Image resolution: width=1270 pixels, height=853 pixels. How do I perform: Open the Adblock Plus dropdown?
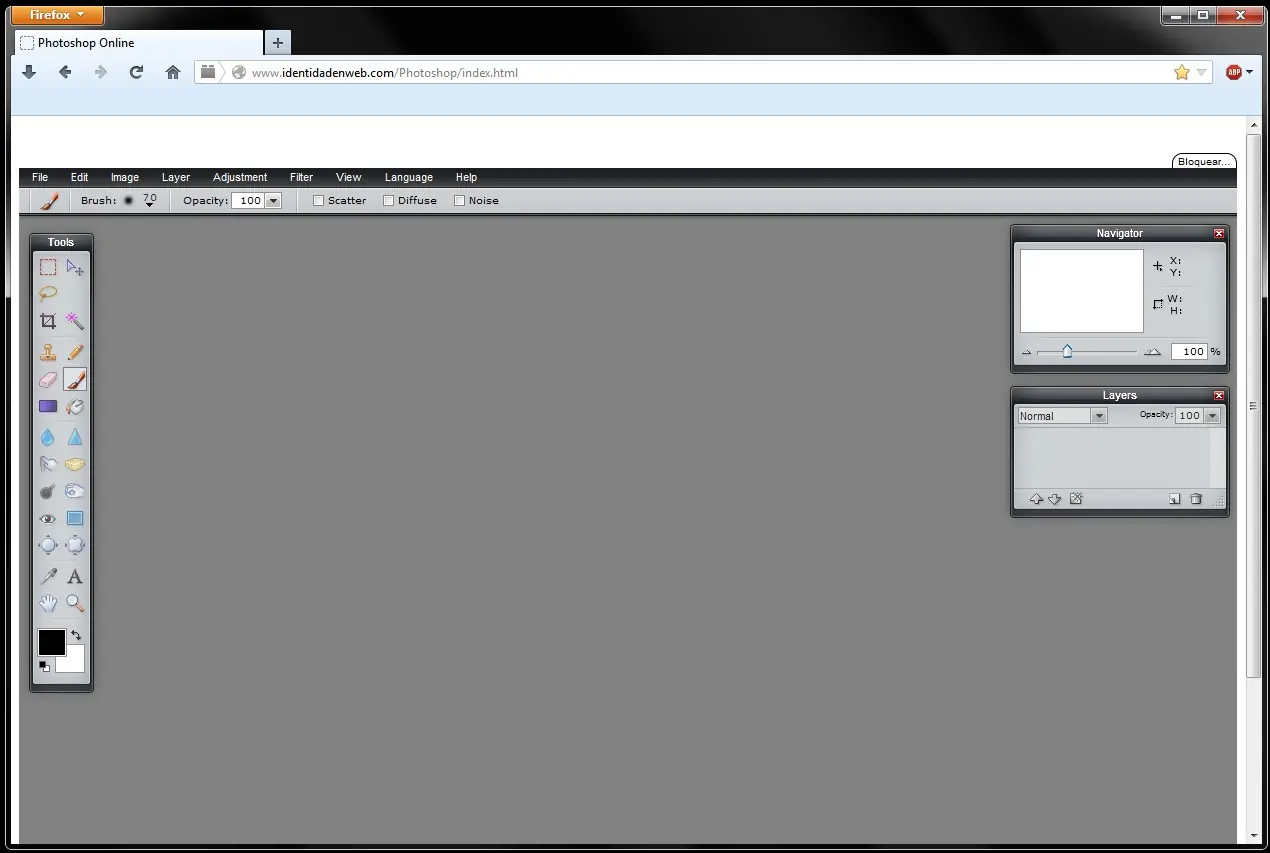click(x=1249, y=72)
